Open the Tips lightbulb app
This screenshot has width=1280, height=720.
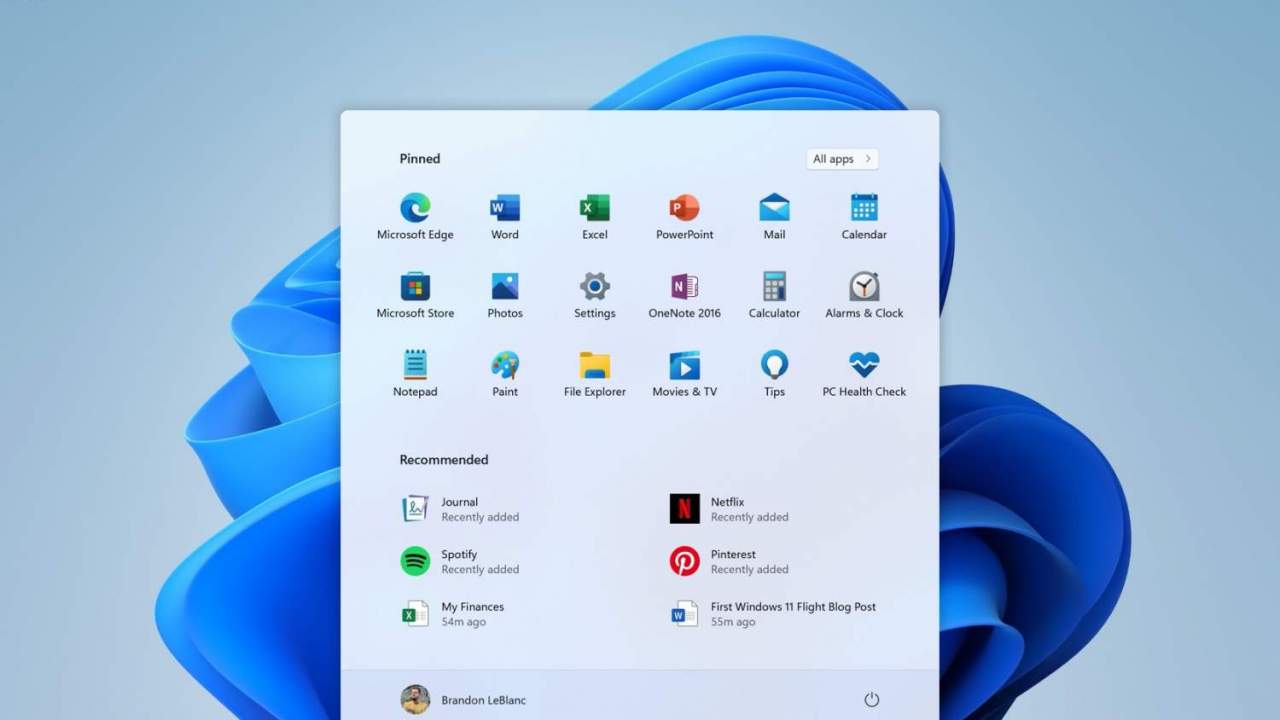[x=774, y=365]
